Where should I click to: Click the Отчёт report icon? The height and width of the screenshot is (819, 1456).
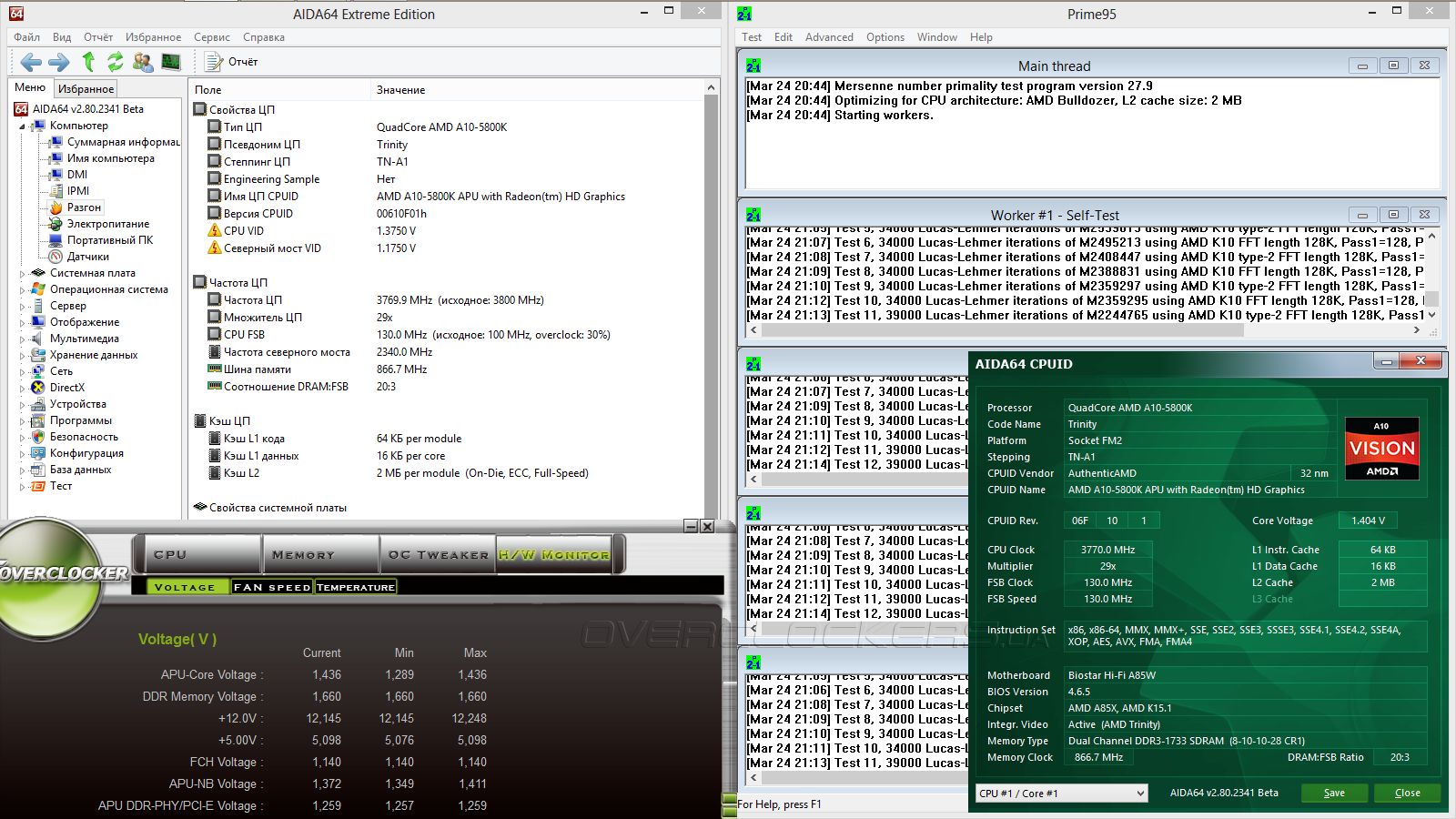tap(215, 62)
